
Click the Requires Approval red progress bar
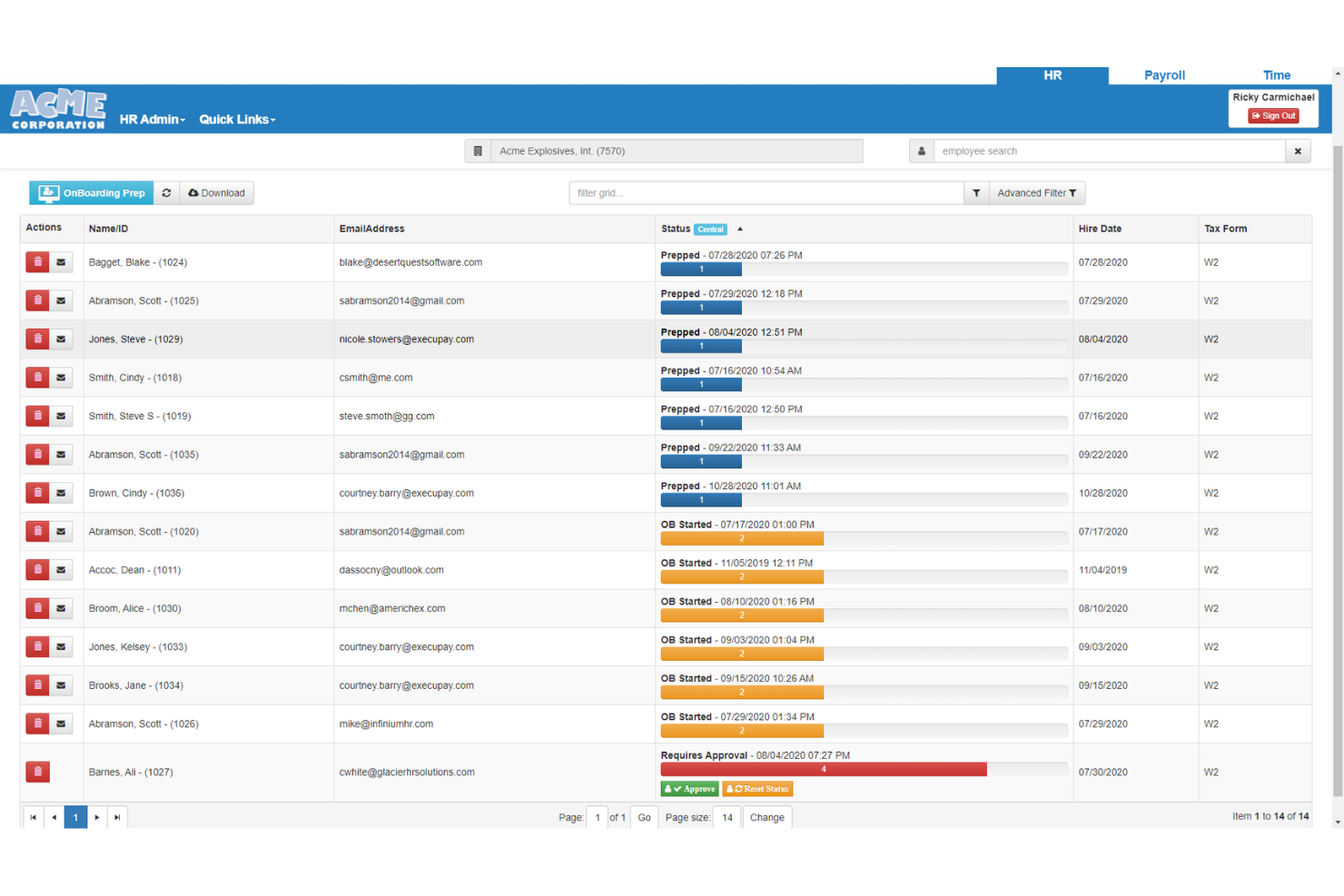(x=824, y=769)
